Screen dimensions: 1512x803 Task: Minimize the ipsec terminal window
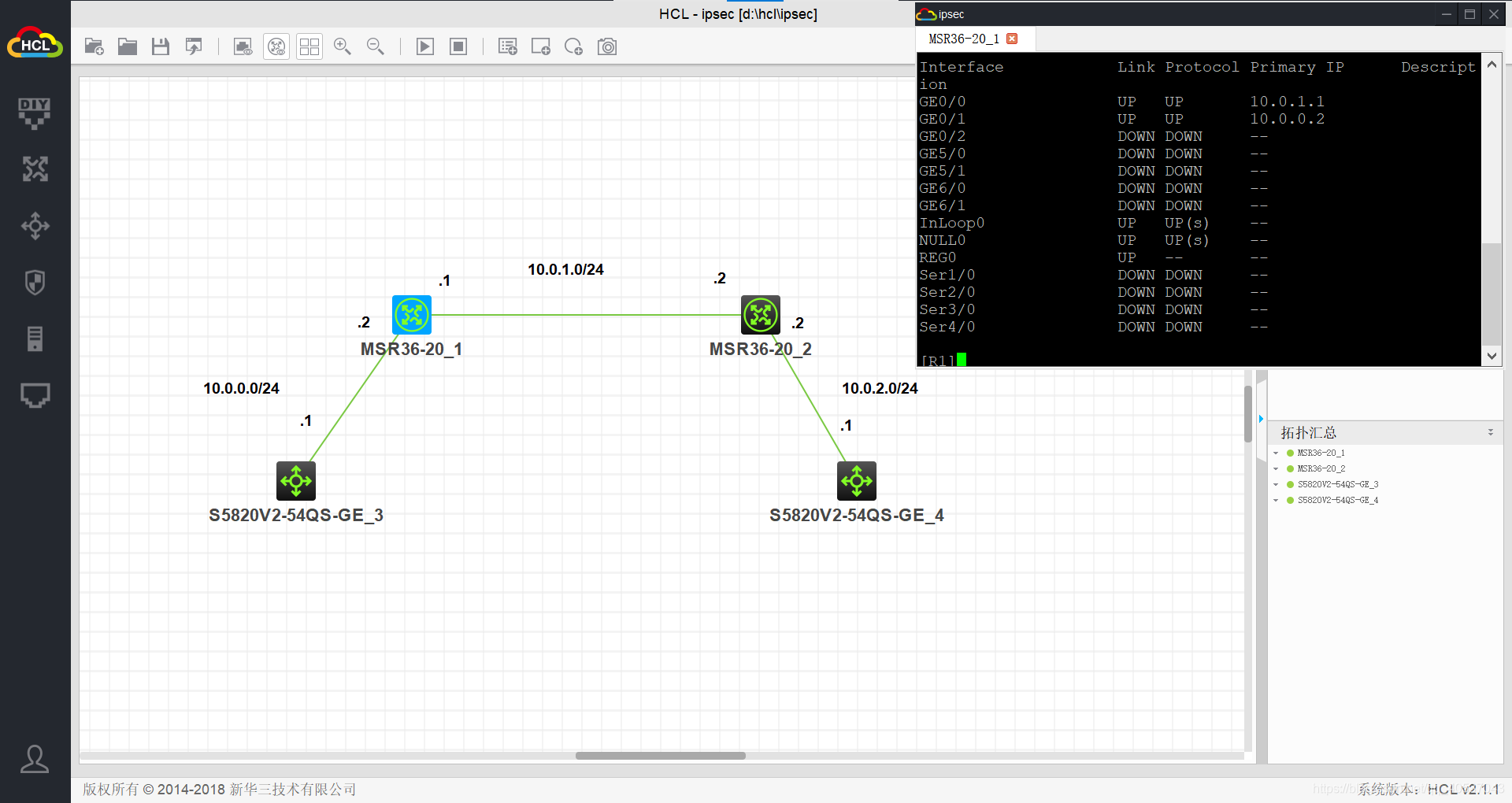(x=1446, y=14)
